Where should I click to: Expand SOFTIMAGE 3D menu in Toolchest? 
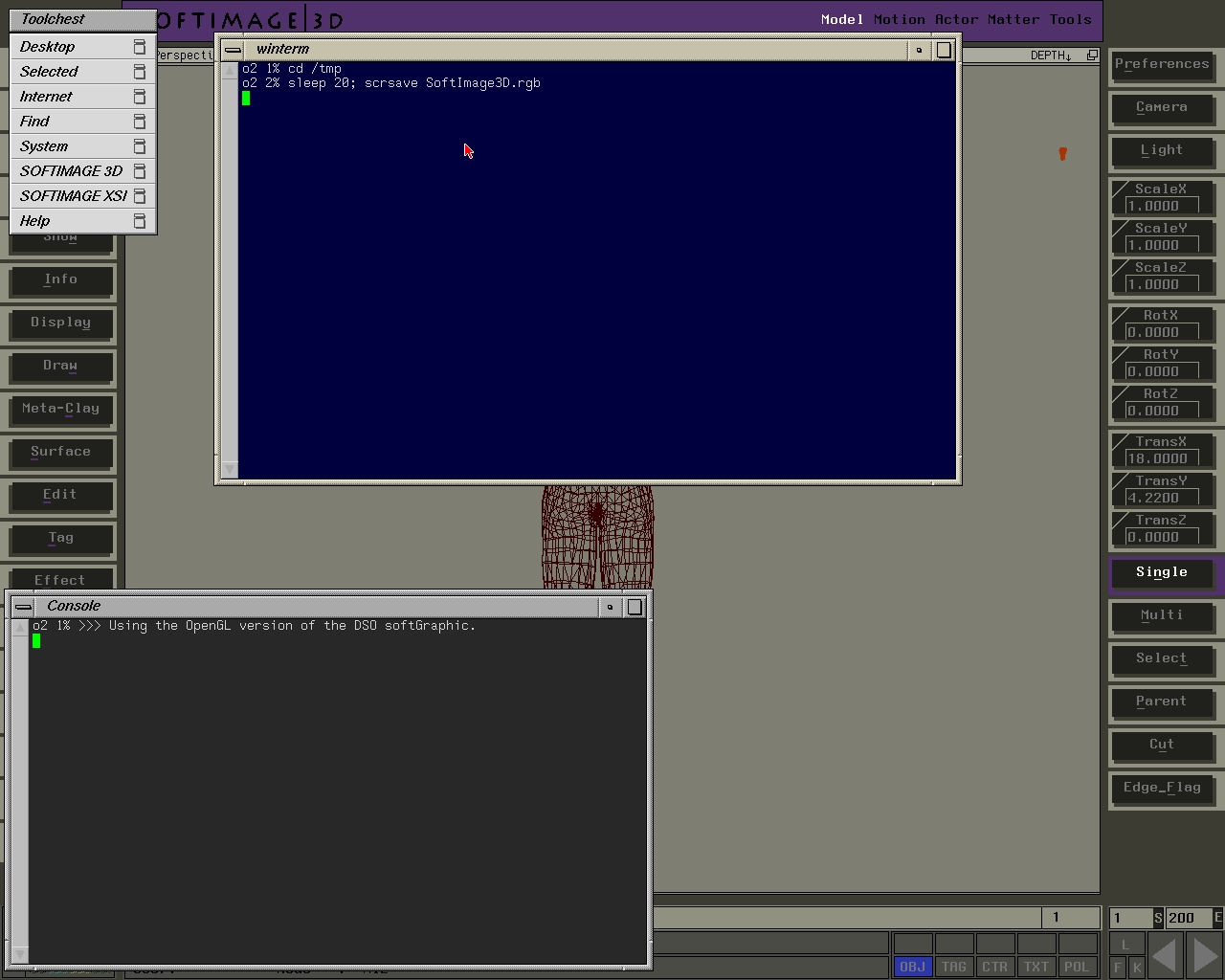click(x=83, y=171)
